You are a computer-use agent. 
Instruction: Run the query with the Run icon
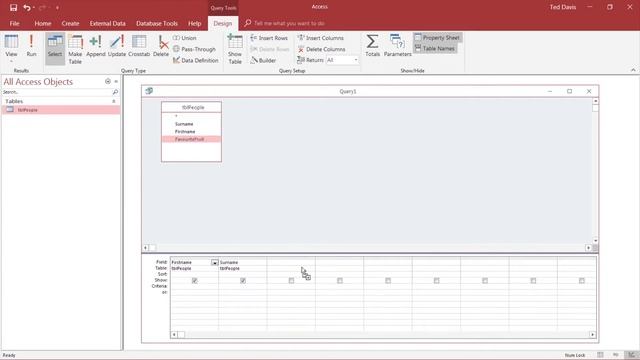[x=31, y=46]
